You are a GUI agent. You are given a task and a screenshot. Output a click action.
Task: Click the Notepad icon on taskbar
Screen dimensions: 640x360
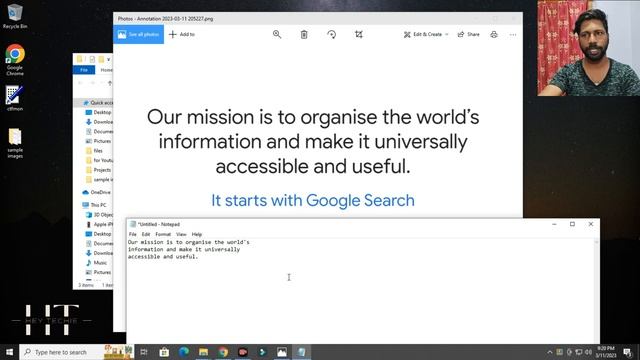point(301,352)
